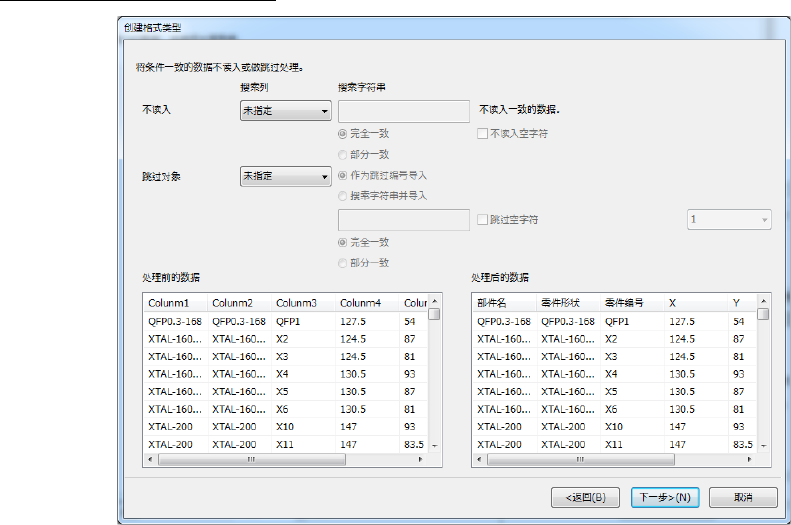Click Colunm3 header in 处理前的数据 table
Image resolution: width=791 pixels, height=525 pixels.
point(303,303)
